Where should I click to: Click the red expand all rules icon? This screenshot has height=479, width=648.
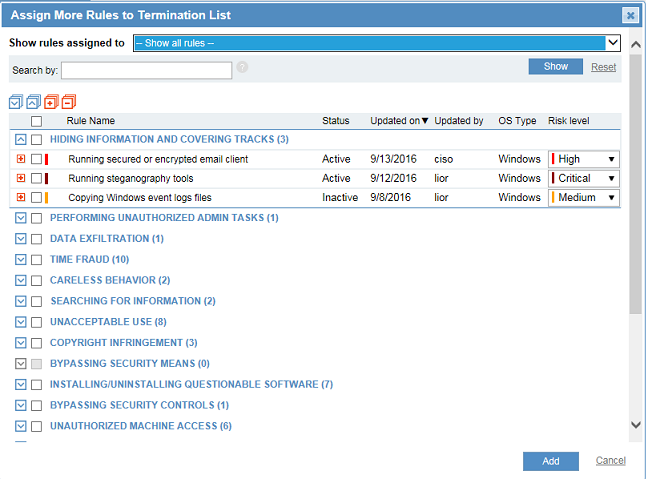click(x=50, y=102)
